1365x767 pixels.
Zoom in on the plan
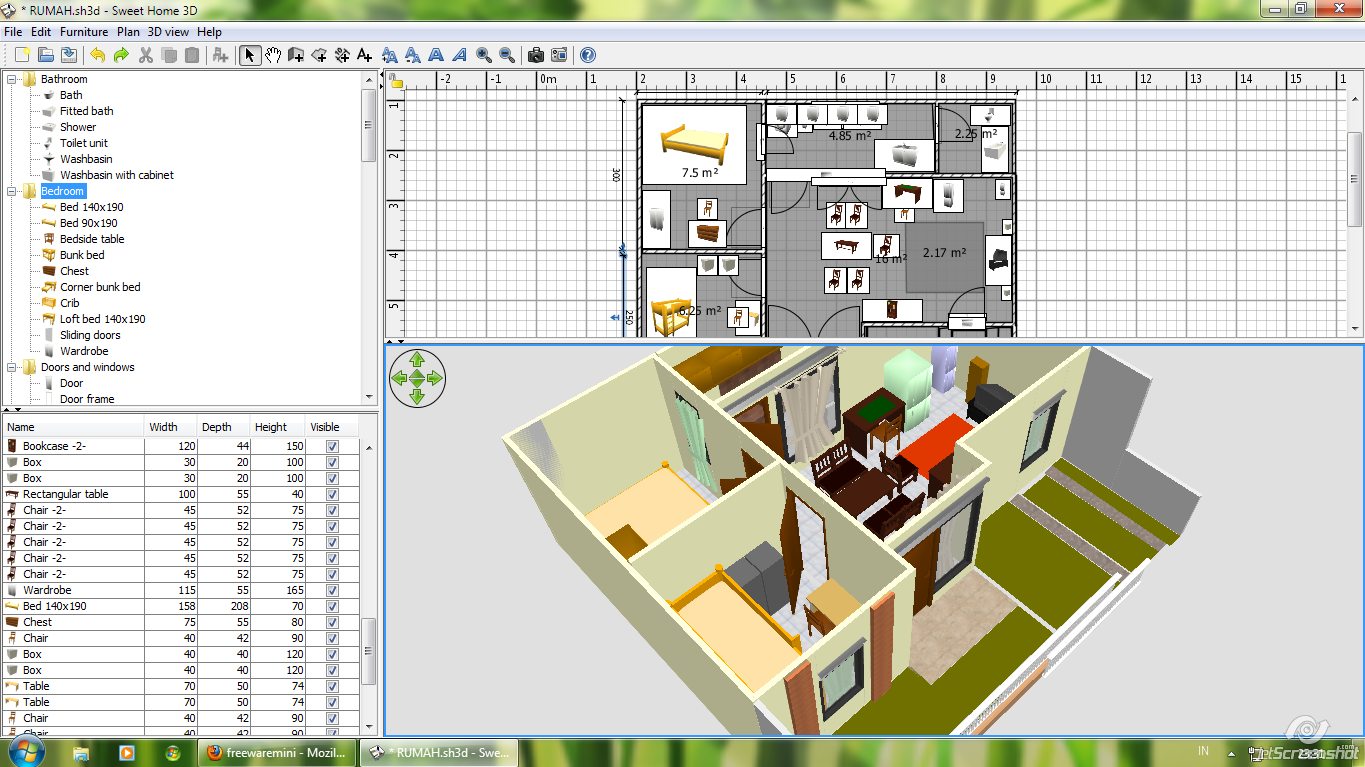point(484,55)
